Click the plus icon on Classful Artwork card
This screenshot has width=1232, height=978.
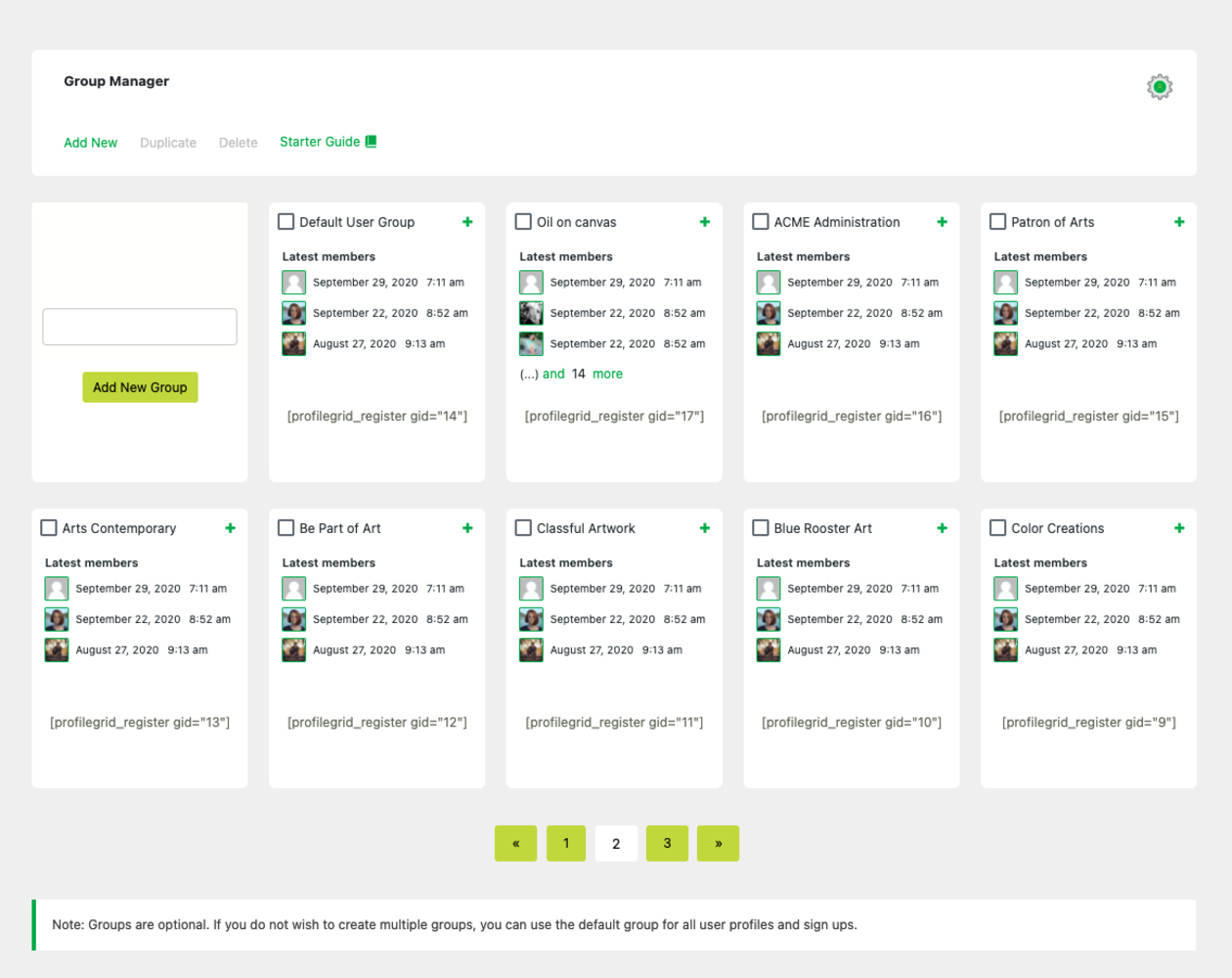[704, 528]
